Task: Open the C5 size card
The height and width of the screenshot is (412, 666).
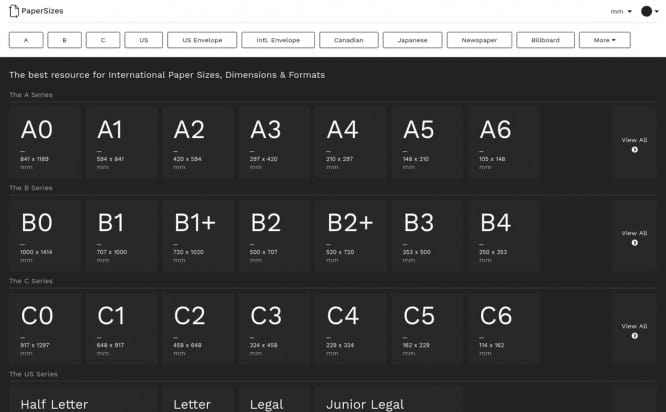Action: tap(427, 329)
